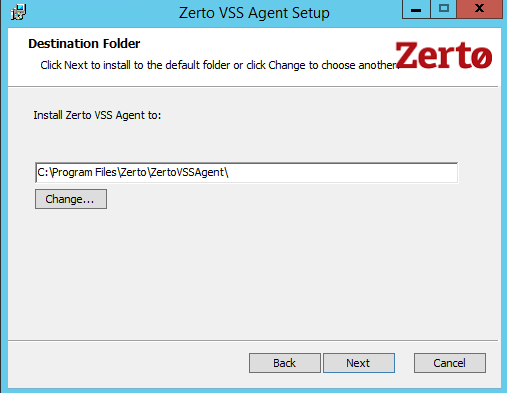507x393 pixels.
Task: Go Back to the previous setup step
Action: [x=285, y=363]
